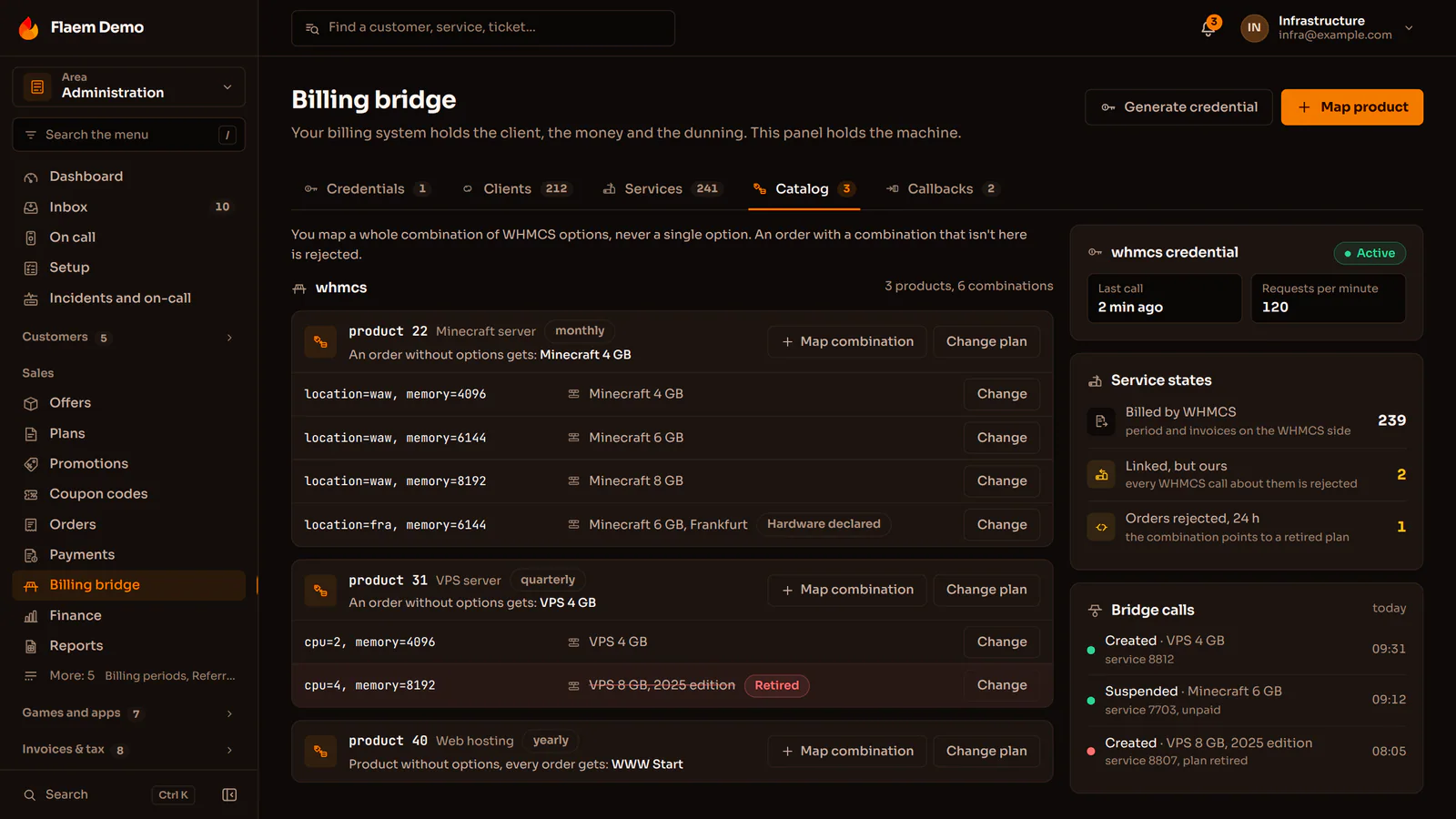The width and height of the screenshot is (1456, 819).
Task: Click the product 31 icon
Action: (x=320, y=591)
